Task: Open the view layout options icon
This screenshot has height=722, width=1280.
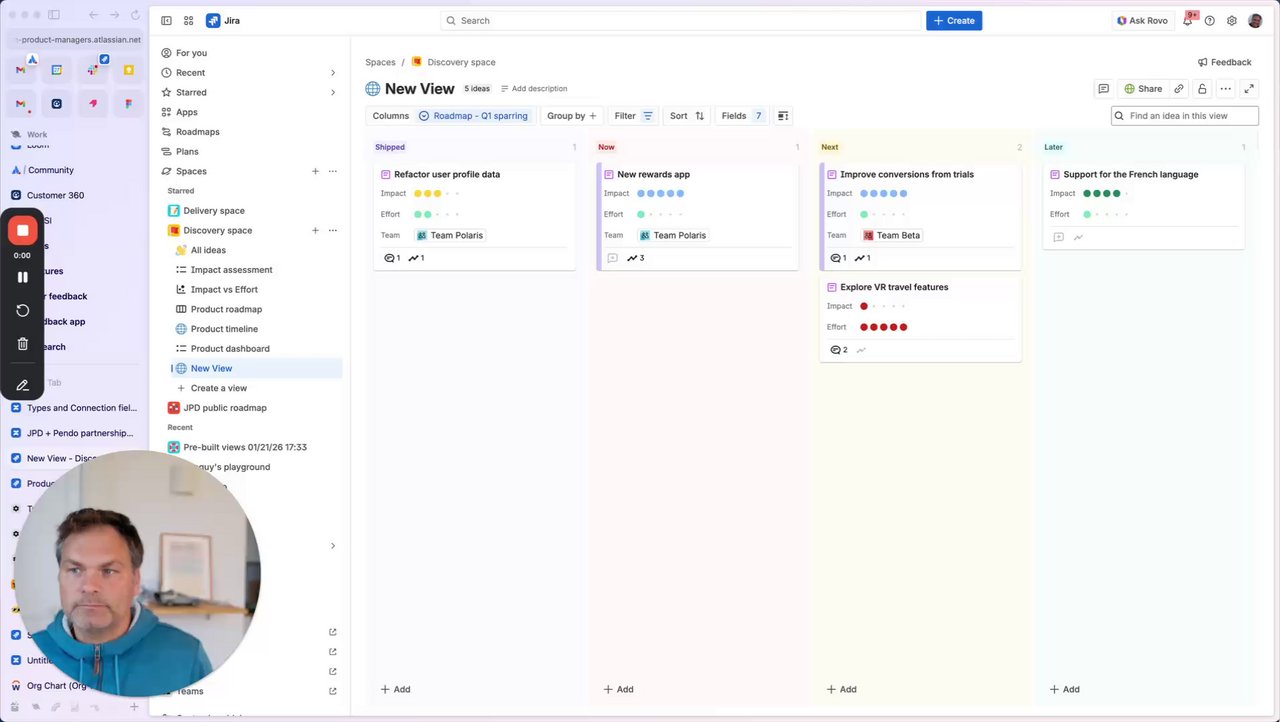Action: (x=783, y=116)
